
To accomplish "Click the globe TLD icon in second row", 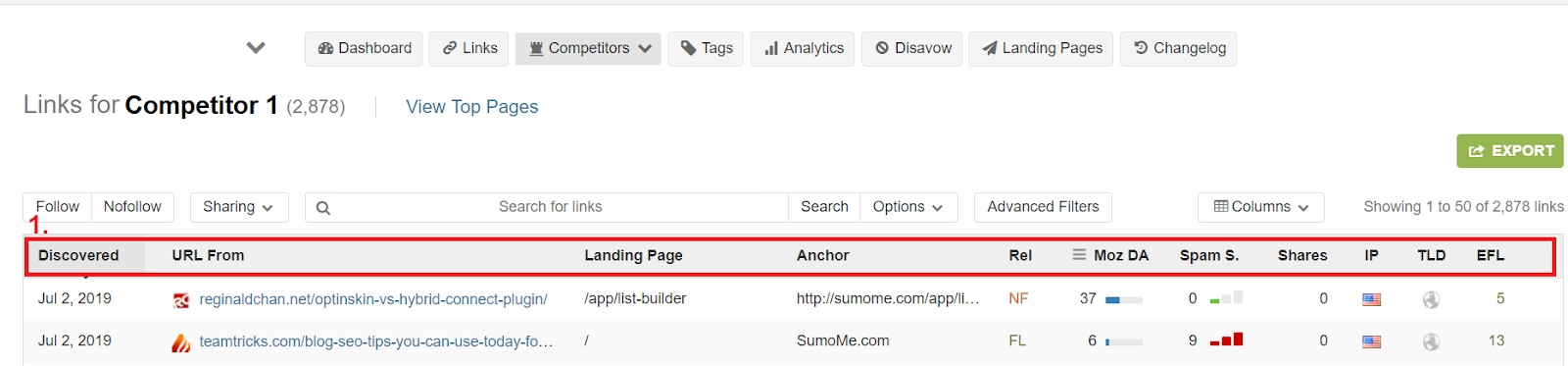I will coord(1432,341).
